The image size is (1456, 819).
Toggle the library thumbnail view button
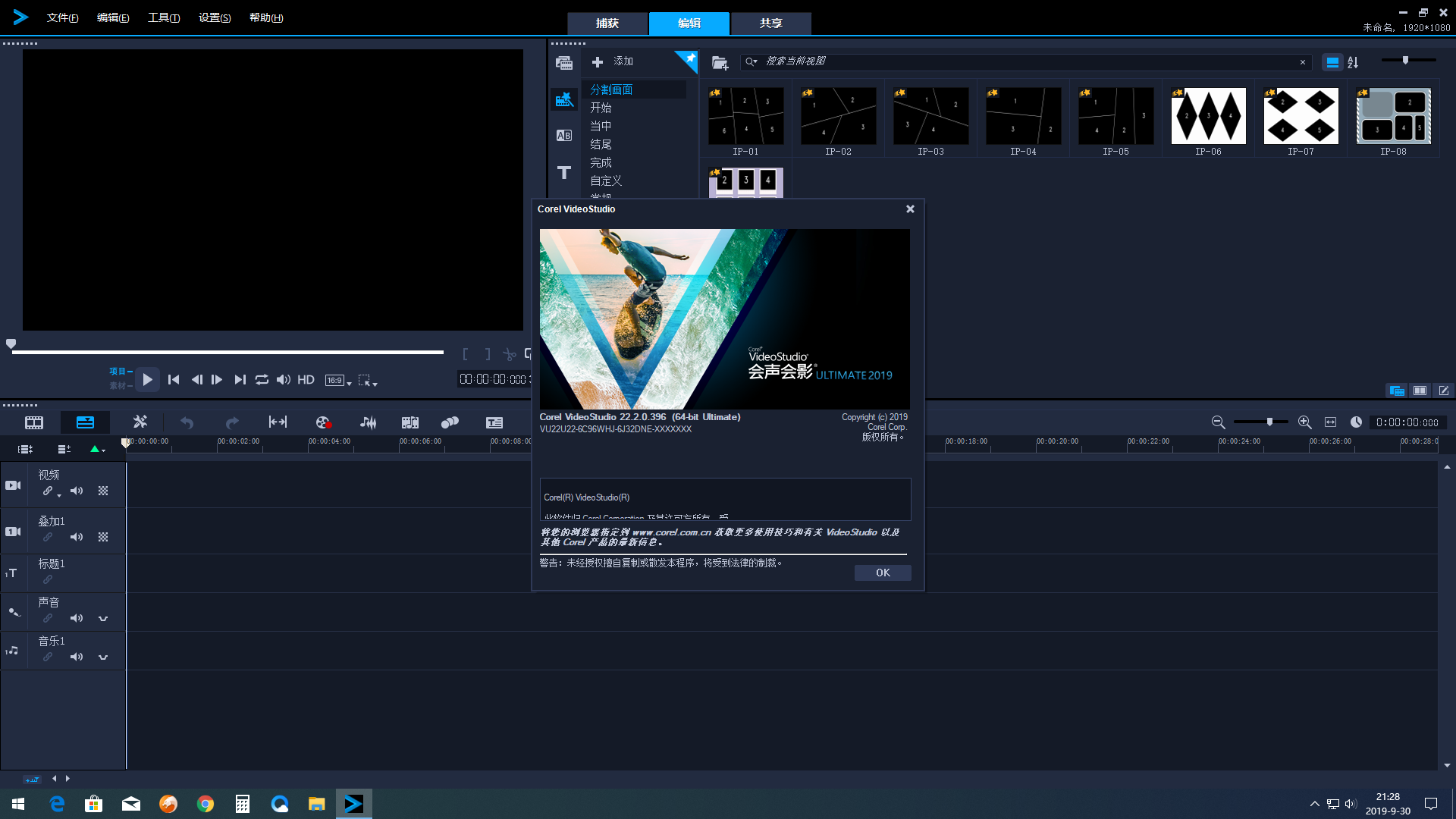click(1332, 62)
